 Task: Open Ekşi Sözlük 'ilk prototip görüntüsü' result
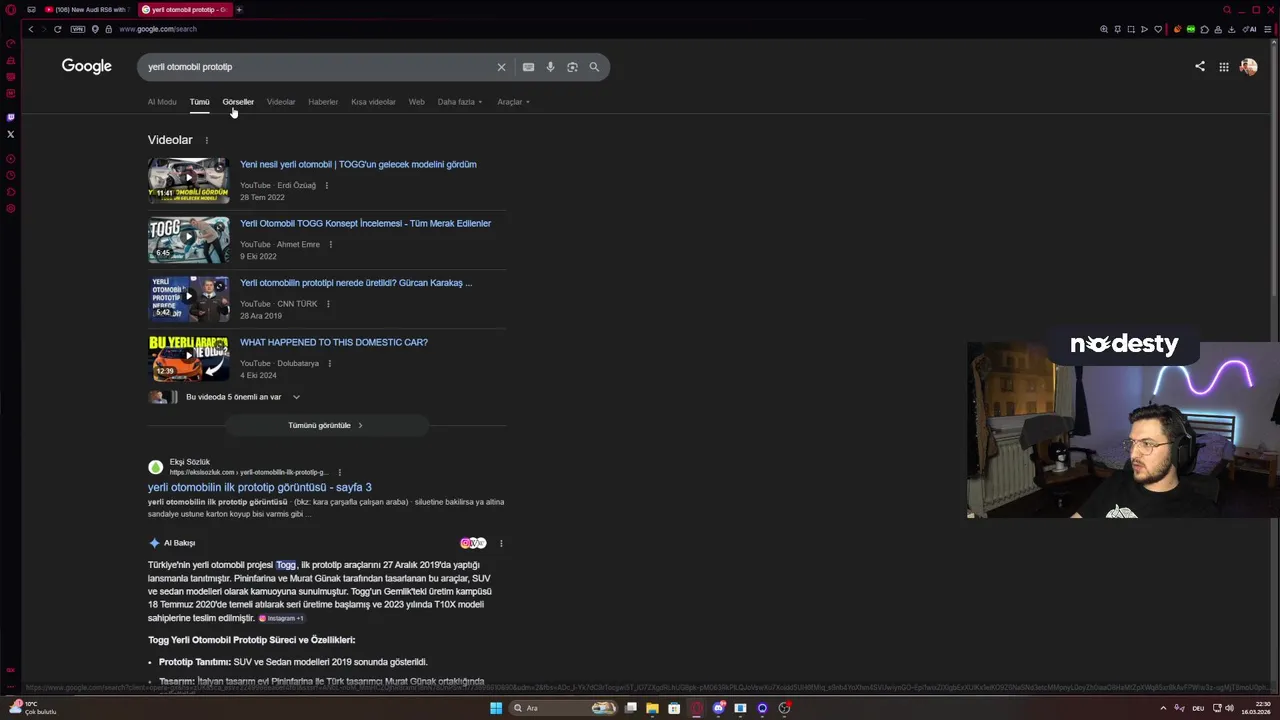[x=260, y=487]
